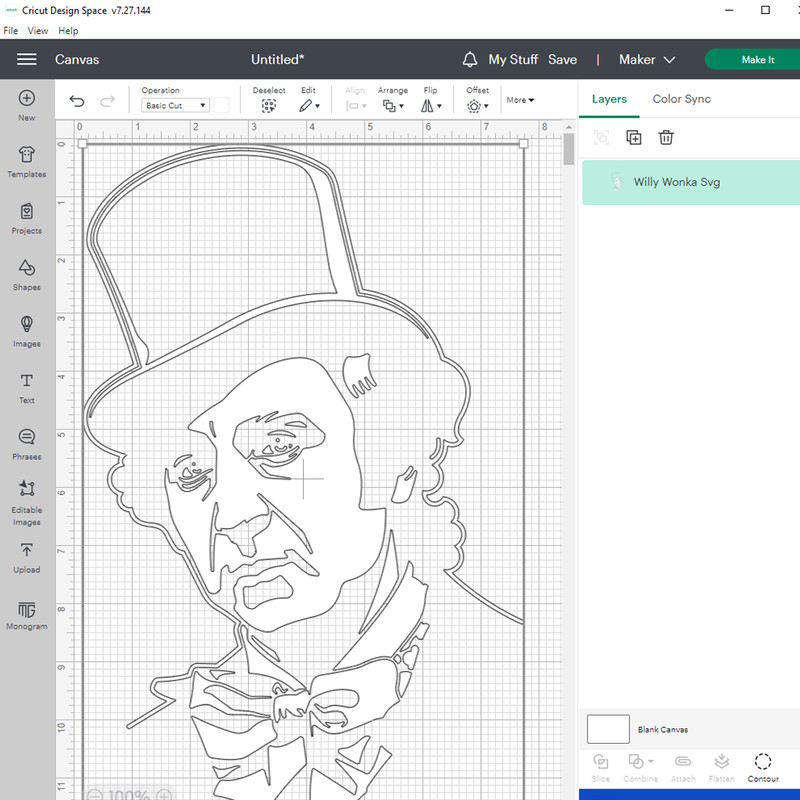800x800 pixels.
Task: Click Save in the header
Action: pyautogui.click(x=562, y=60)
